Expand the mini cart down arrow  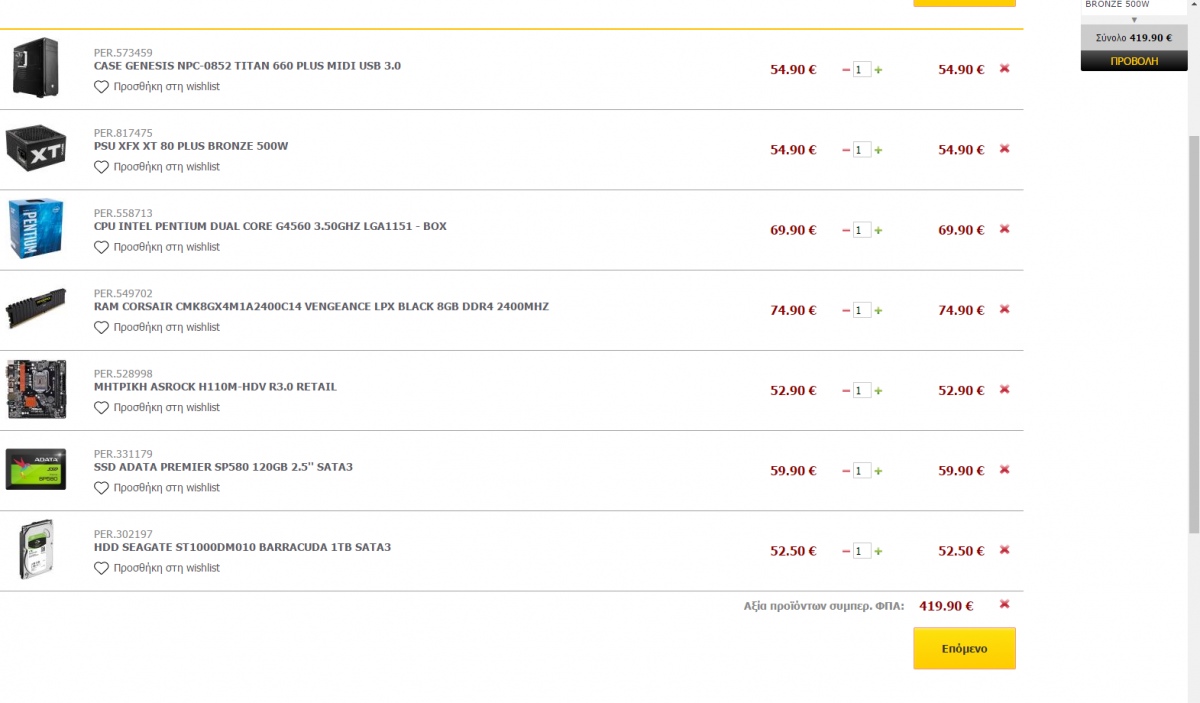point(1134,19)
